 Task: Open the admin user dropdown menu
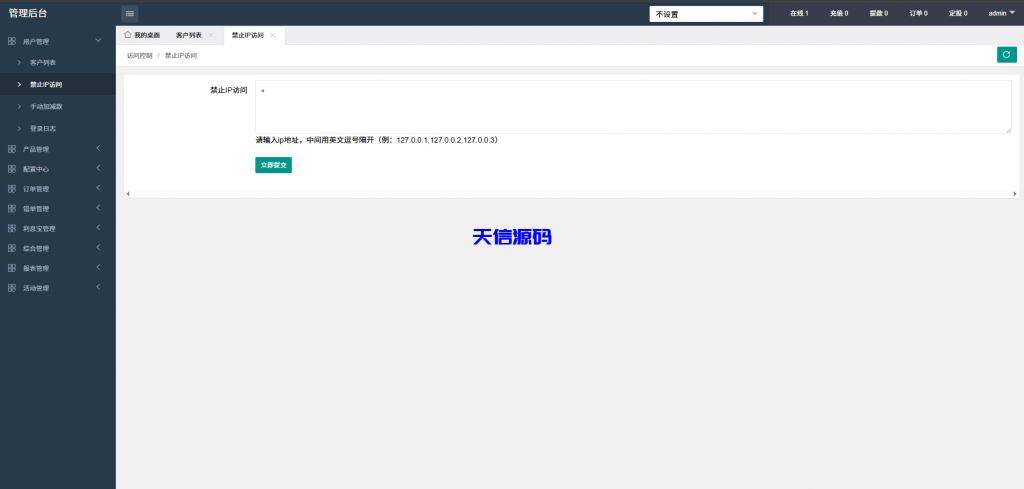1001,14
